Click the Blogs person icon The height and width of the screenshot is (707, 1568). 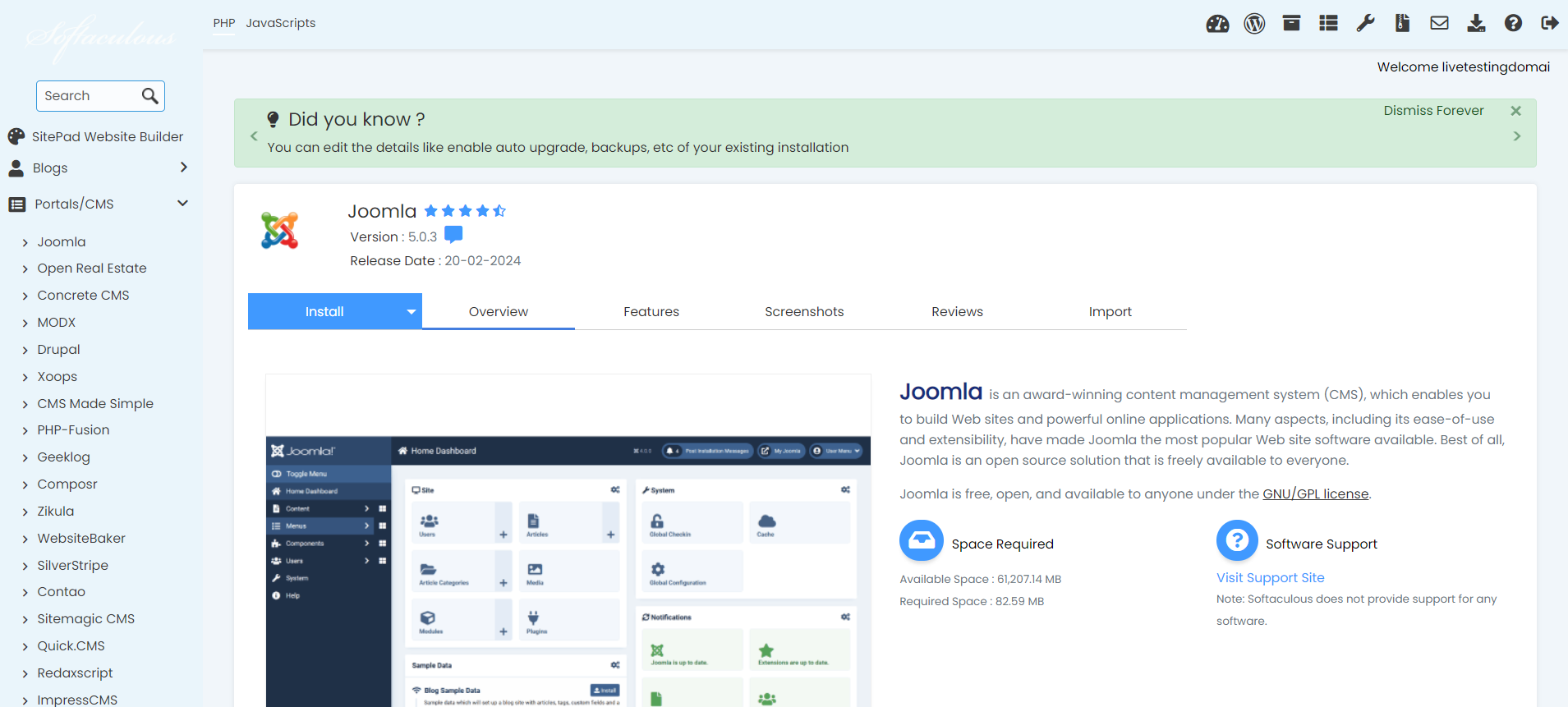point(16,168)
